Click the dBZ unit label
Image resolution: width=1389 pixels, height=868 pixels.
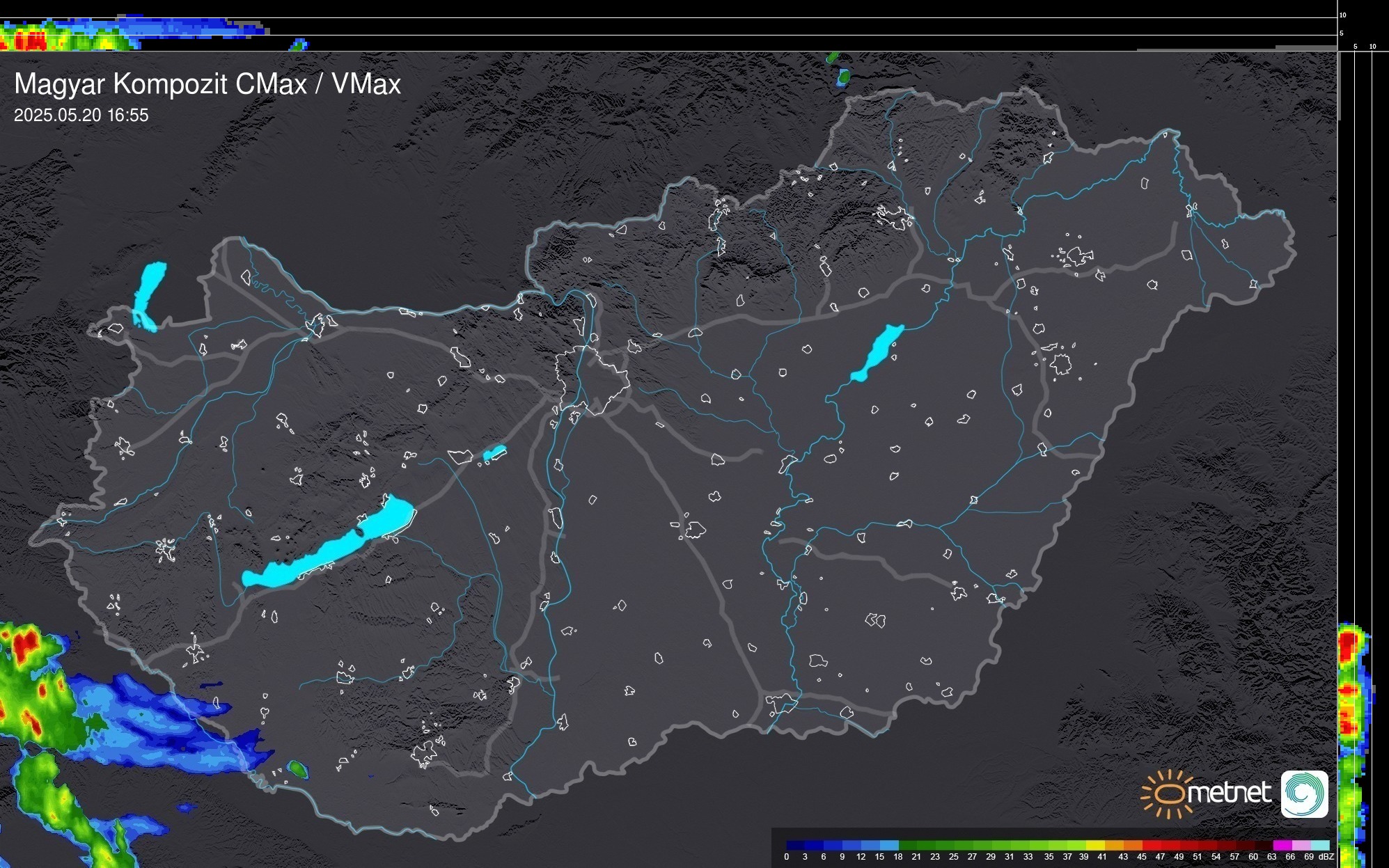coord(1326,857)
